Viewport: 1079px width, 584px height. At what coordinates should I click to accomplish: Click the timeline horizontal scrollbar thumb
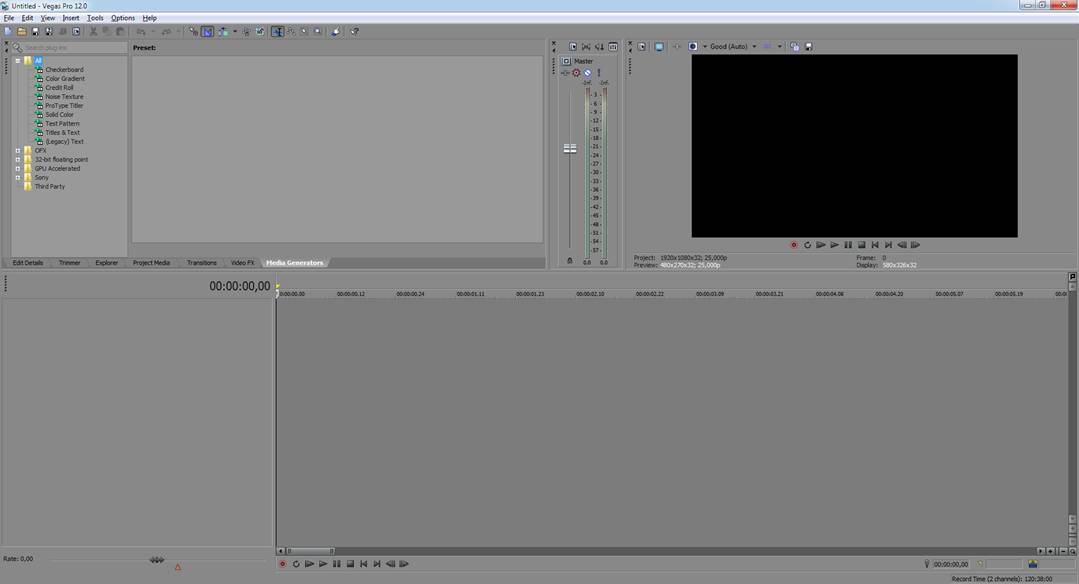coord(310,551)
